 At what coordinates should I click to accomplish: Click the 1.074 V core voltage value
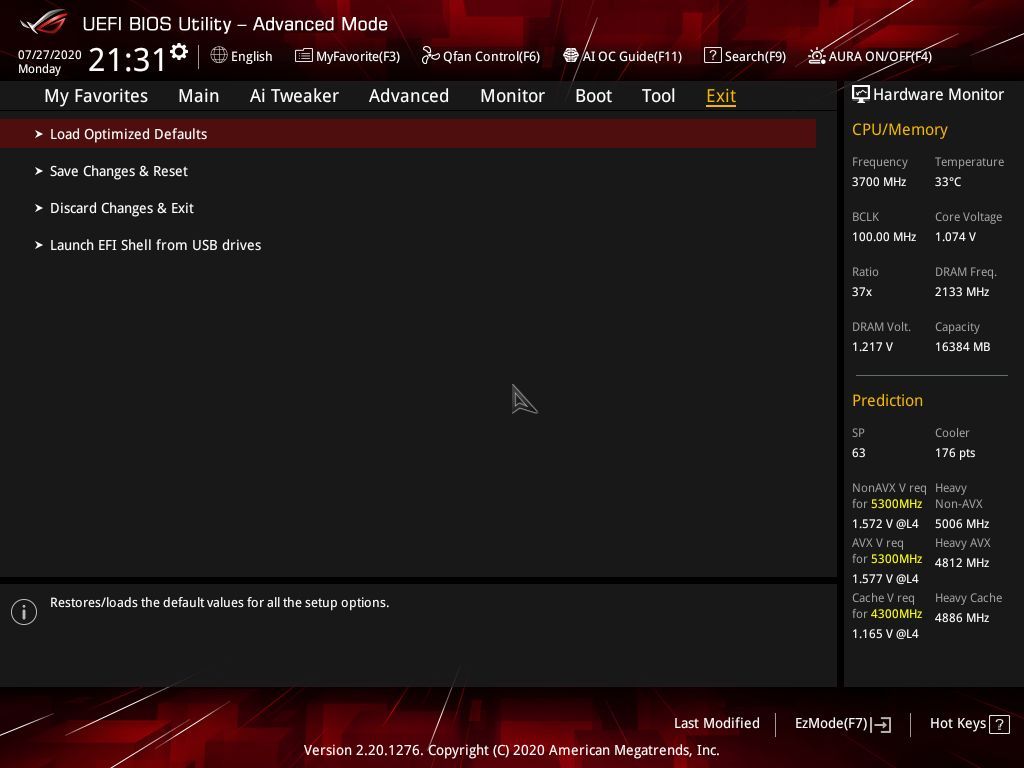pos(955,237)
